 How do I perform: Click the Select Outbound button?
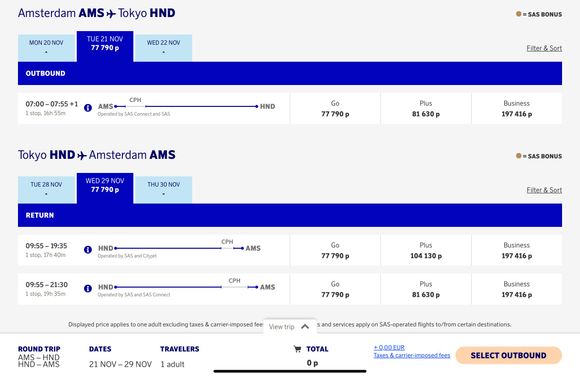tap(509, 355)
